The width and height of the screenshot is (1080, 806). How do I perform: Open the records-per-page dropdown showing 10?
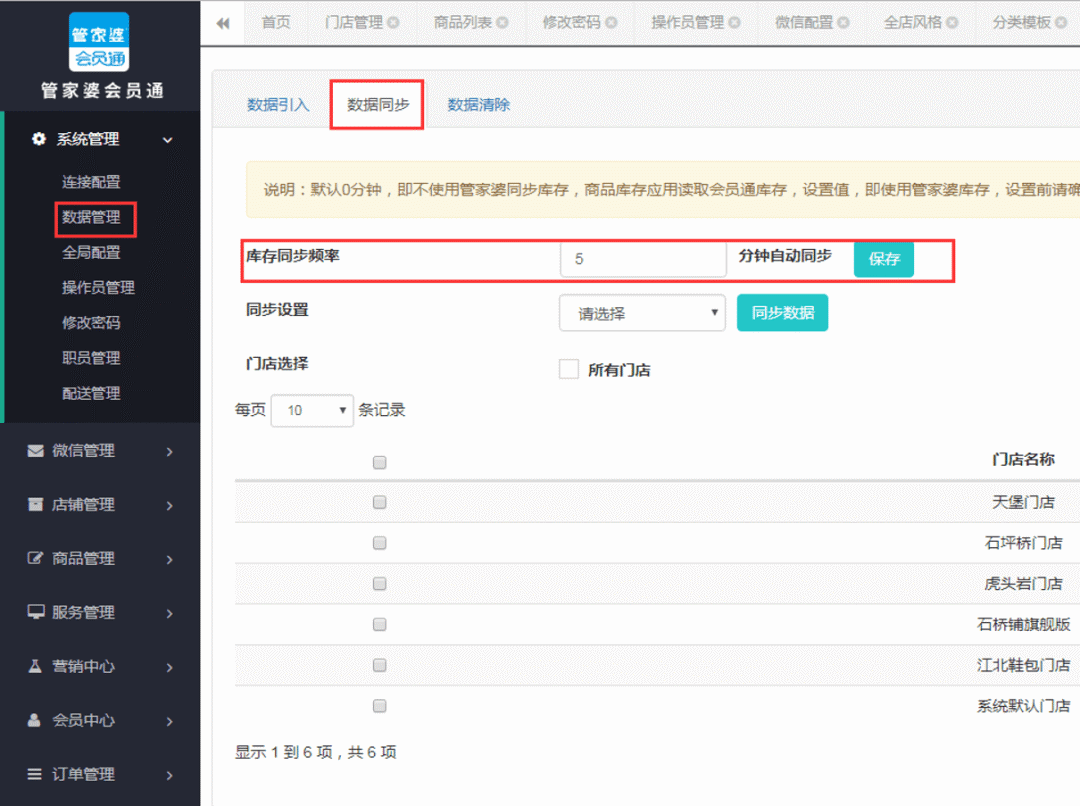tap(312, 410)
